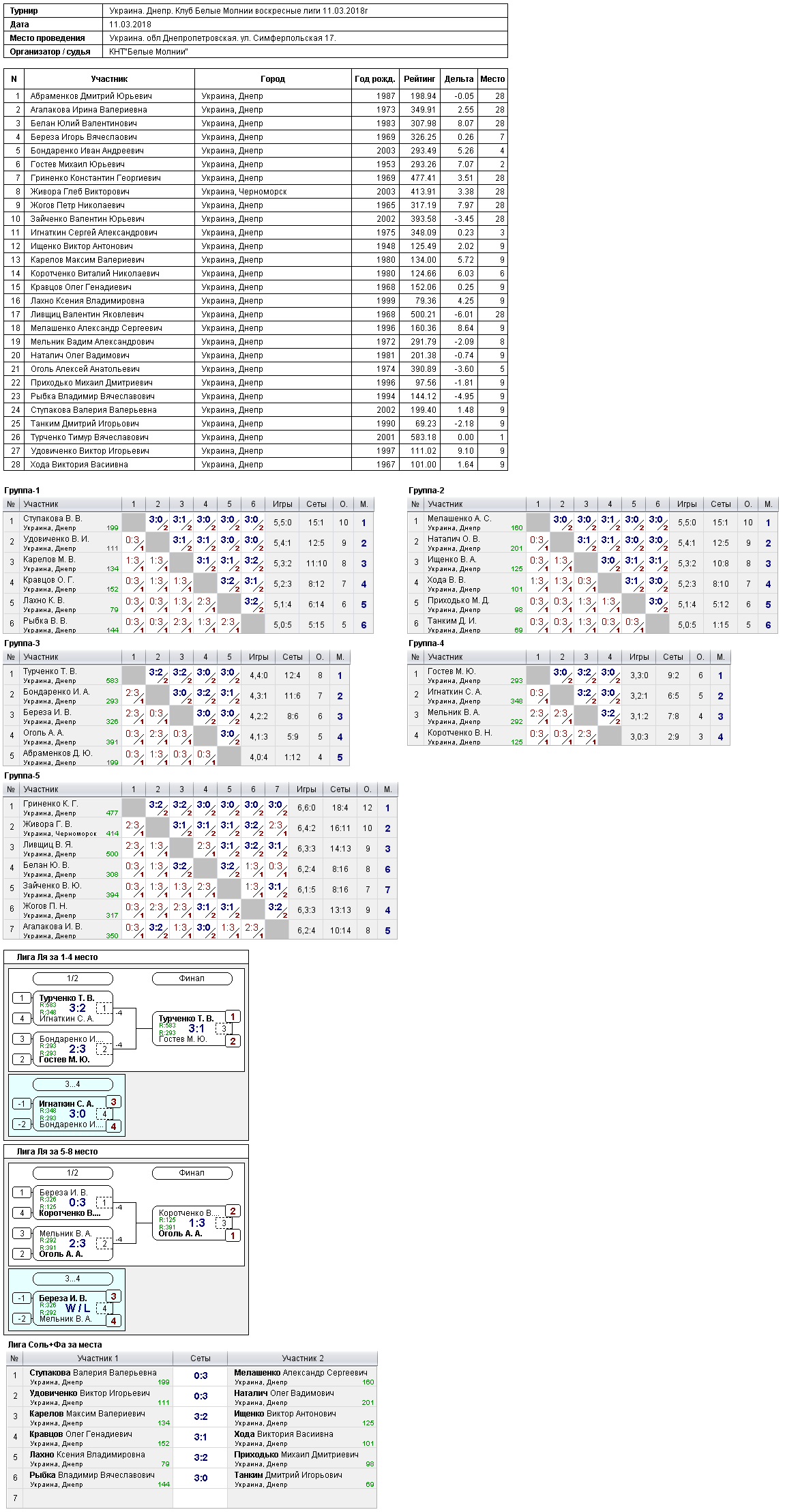Click 3:0 score Игнаткин vs Бондаренко
Viewport: 785px width, 1512px height.
[x=78, y=1114]
